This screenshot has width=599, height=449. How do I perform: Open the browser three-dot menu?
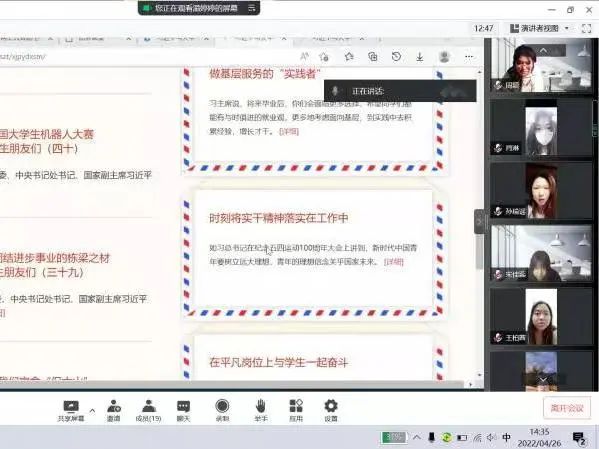coord(469,57)
